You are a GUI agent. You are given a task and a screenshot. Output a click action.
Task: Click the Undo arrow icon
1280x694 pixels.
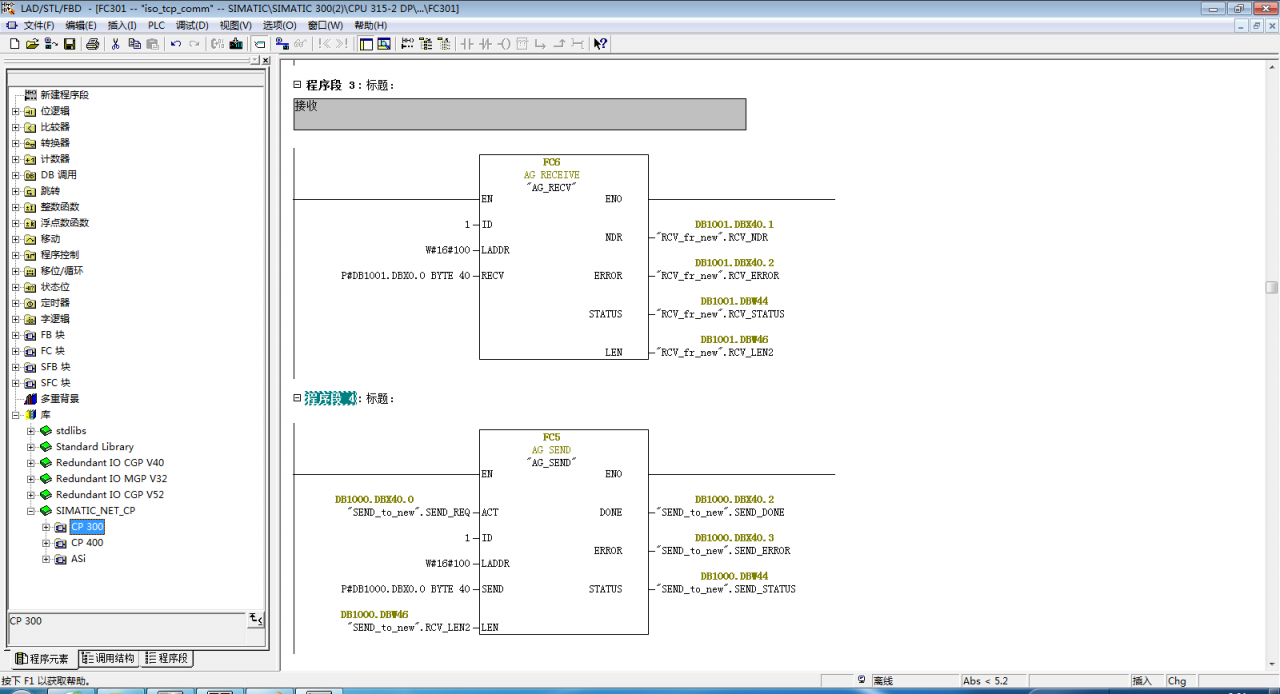click(175, 44)
